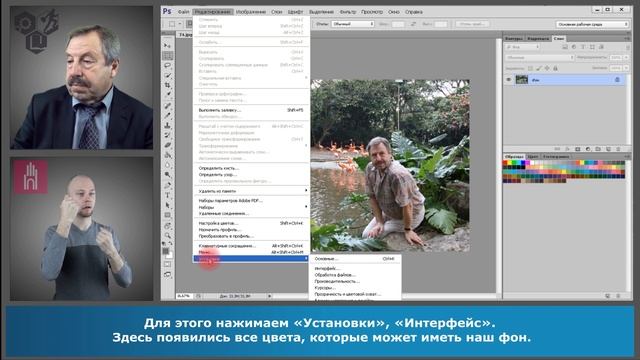
Task: Select the Eyedropper tool
Action: (168, 95)
